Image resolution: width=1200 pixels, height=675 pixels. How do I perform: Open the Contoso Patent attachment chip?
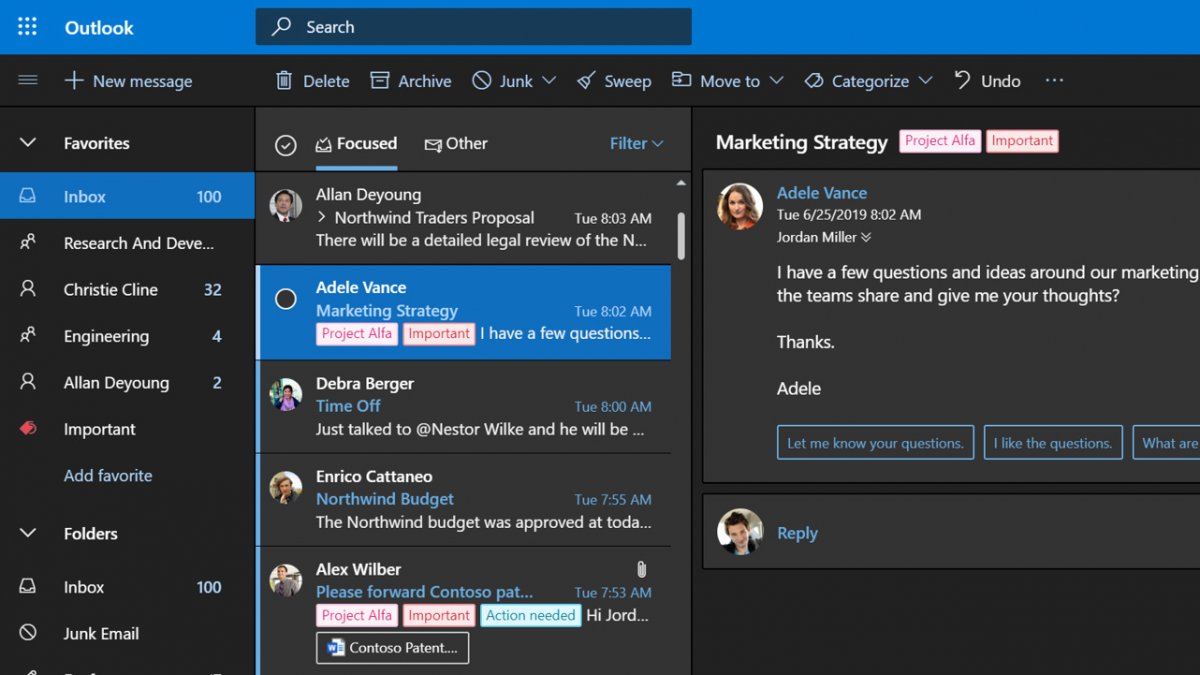392,648
